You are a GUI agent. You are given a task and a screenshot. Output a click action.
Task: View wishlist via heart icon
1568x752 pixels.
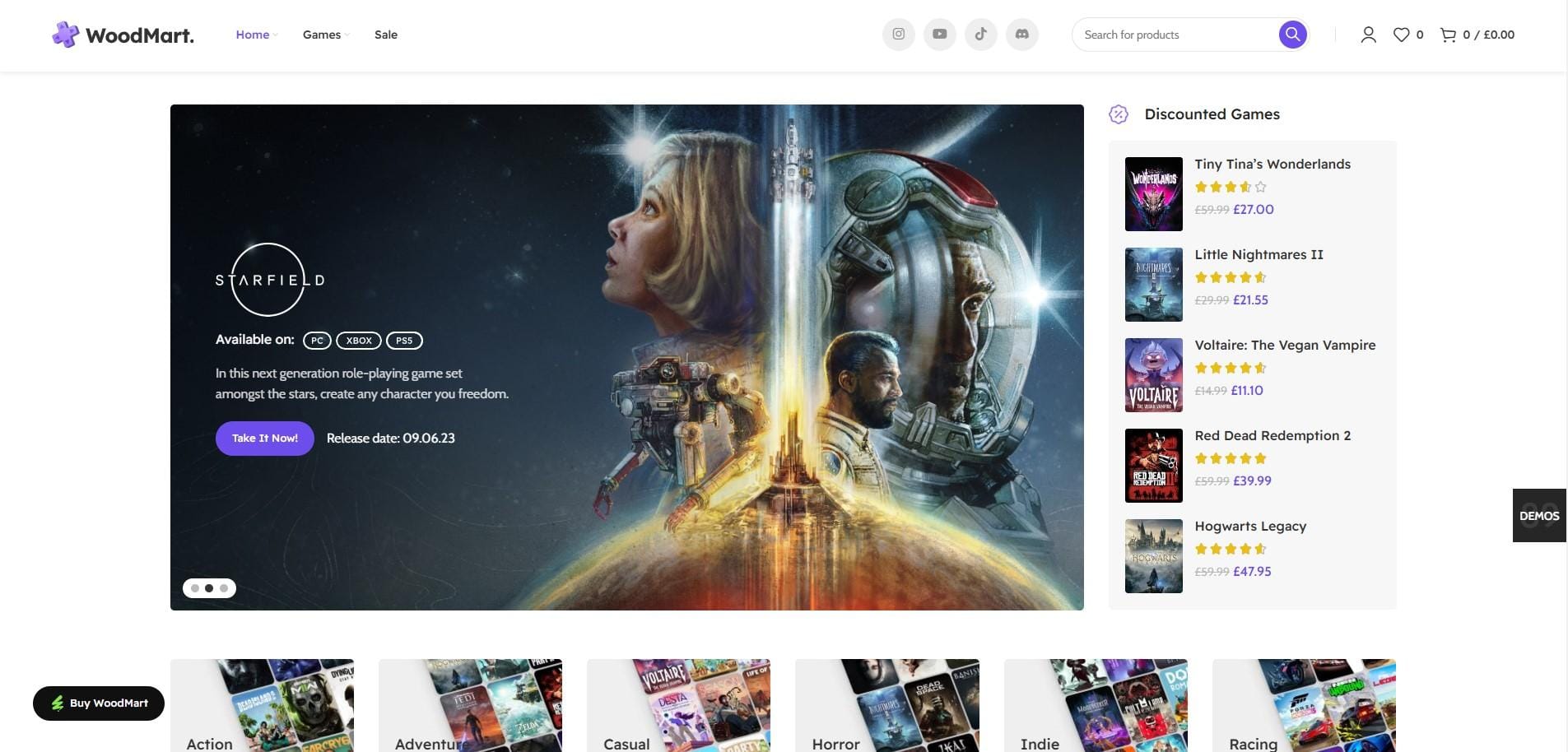(x=1401, y=35)
